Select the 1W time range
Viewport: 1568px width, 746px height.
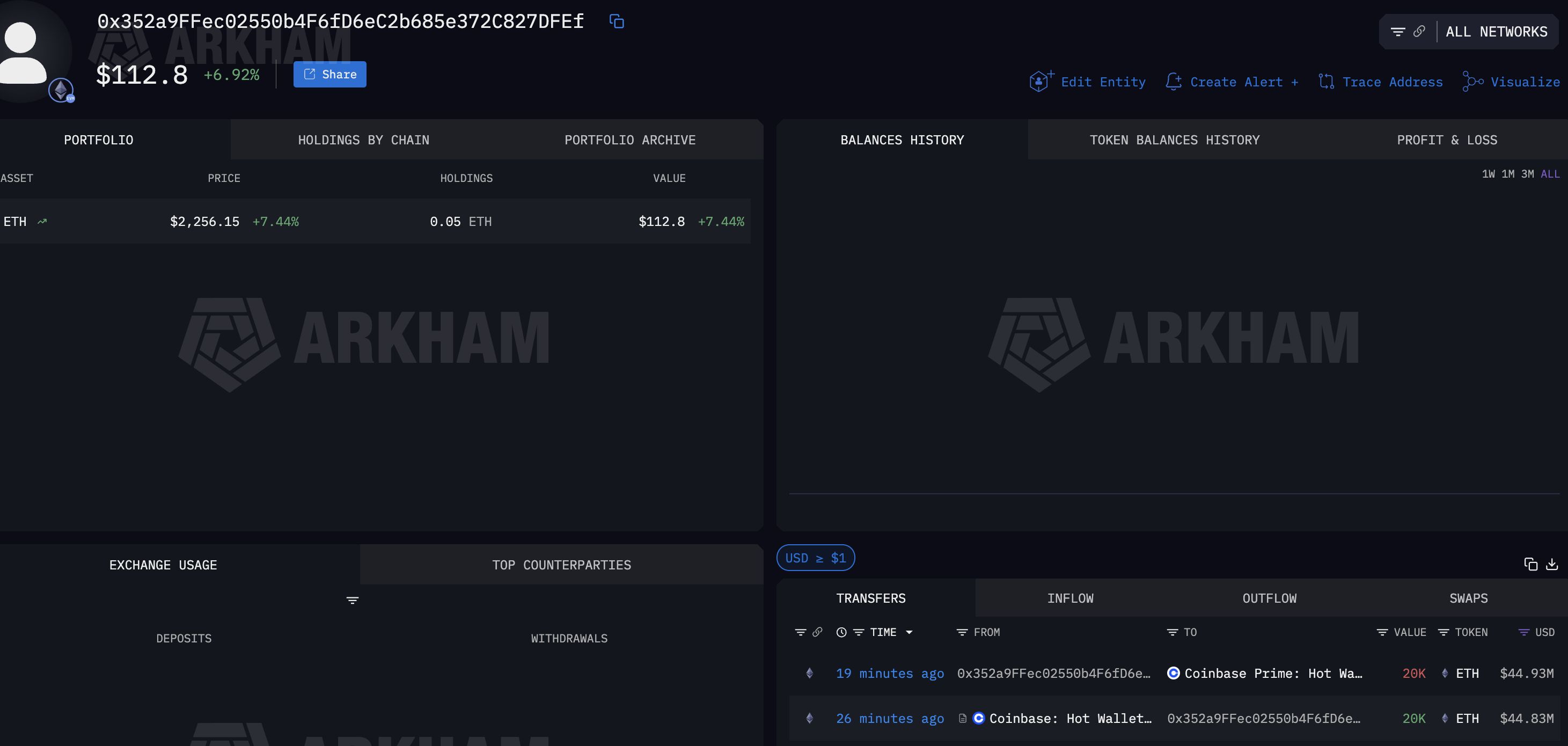1488,174
